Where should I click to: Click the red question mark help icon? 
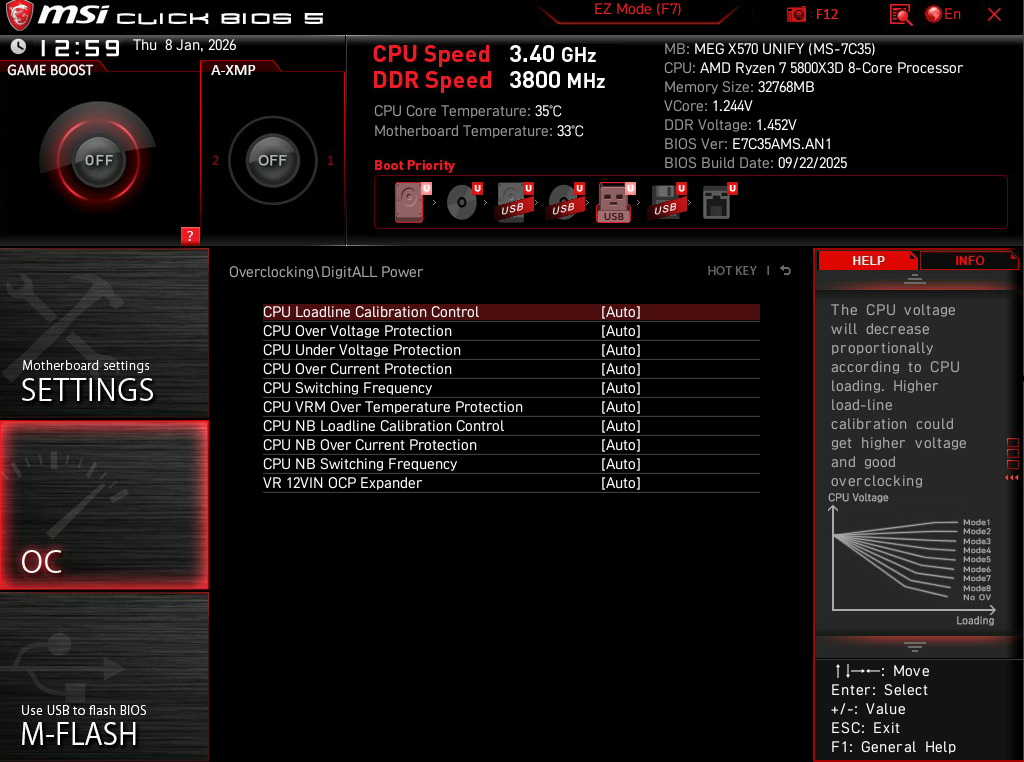coord(190,236)
